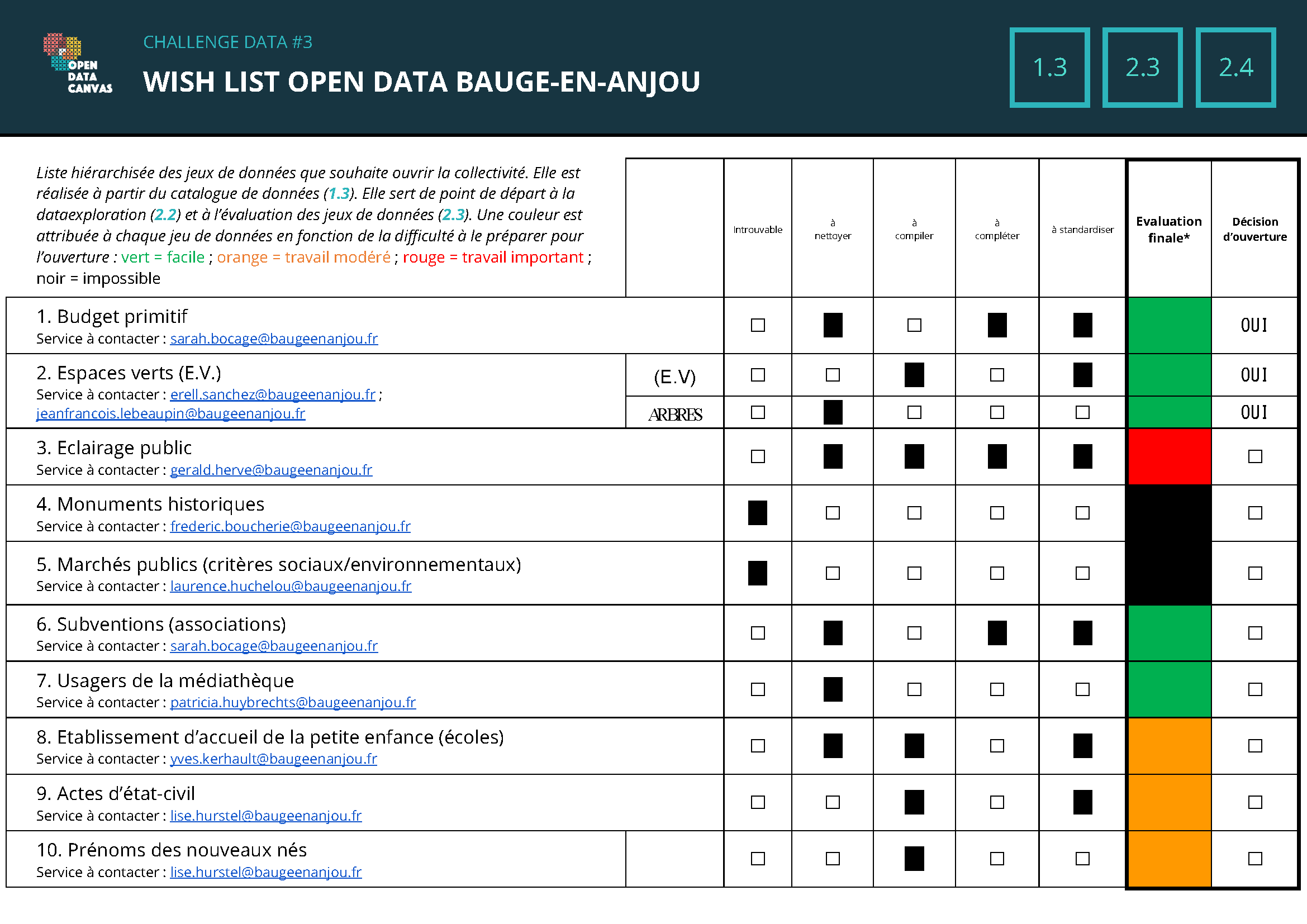Open the 2.3 reference box

pos(1142,67)
